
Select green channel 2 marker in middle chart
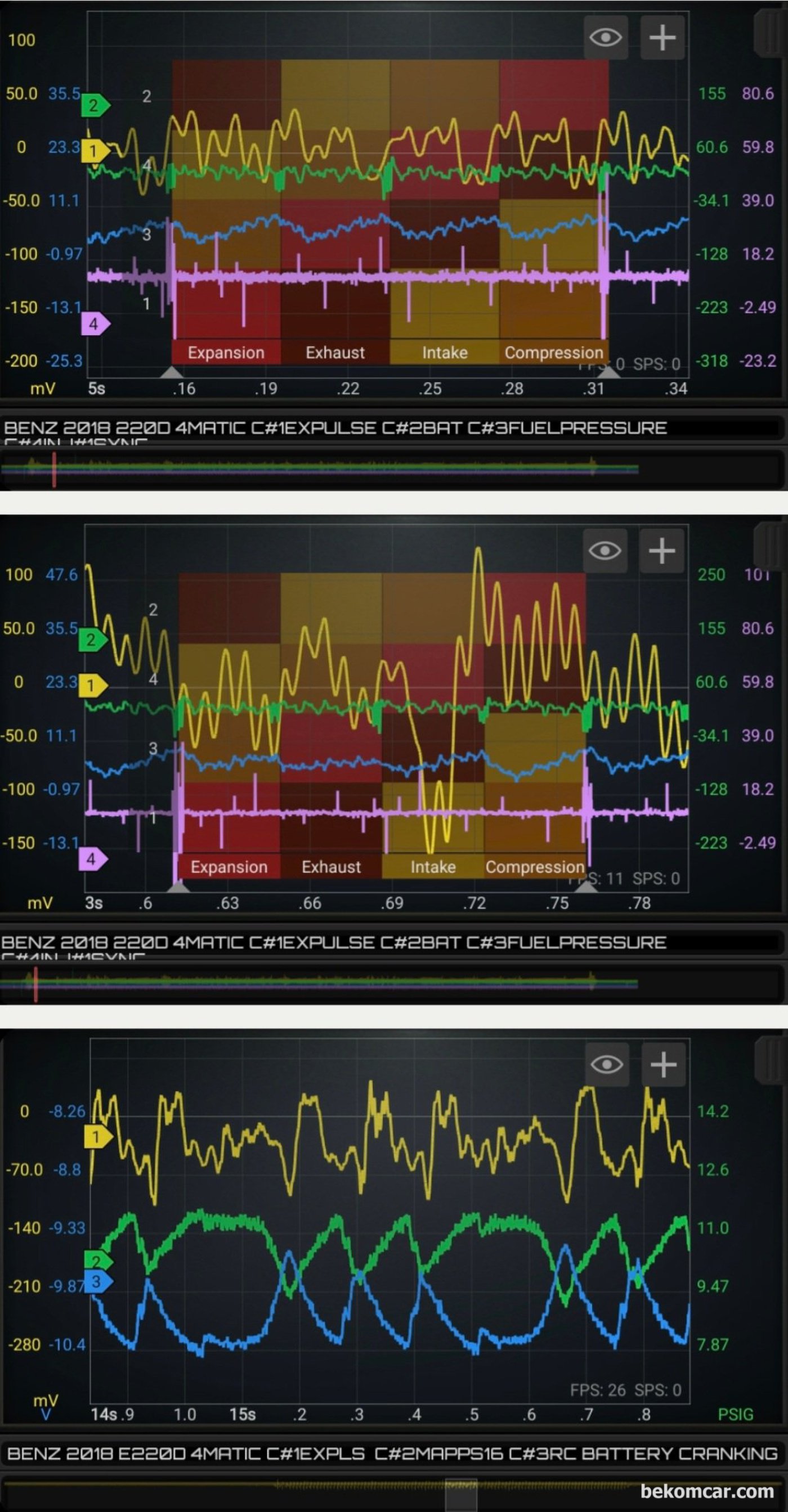click(x=93, y=640)
